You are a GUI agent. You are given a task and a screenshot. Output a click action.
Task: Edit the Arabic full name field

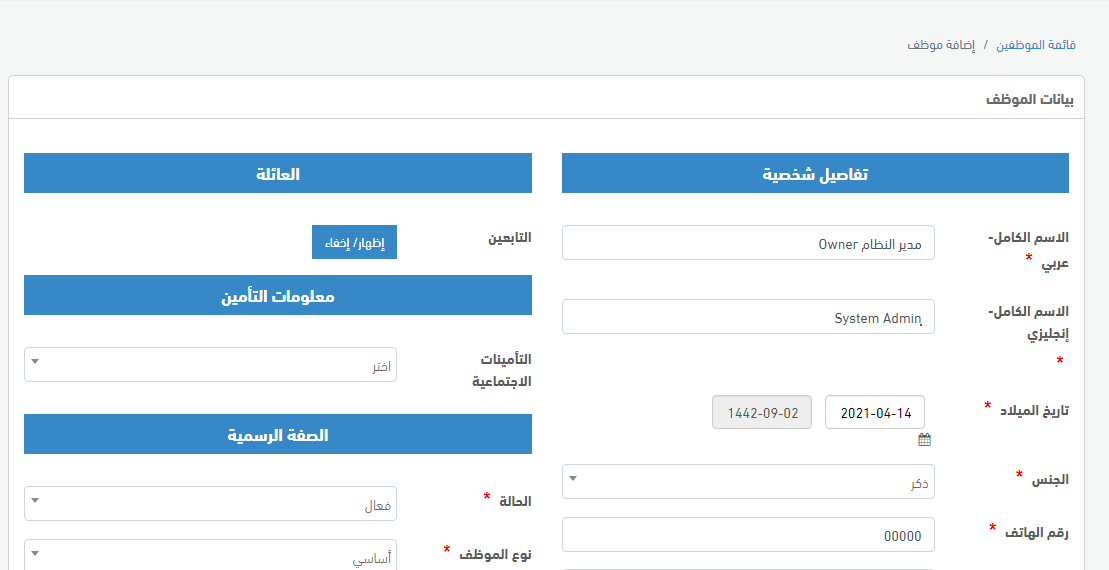pyautogui.click(x=748, y=243)
